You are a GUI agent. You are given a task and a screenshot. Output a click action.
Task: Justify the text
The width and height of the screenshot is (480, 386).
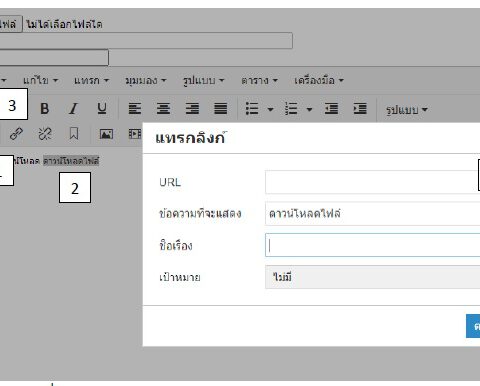(x=221, y=109)
